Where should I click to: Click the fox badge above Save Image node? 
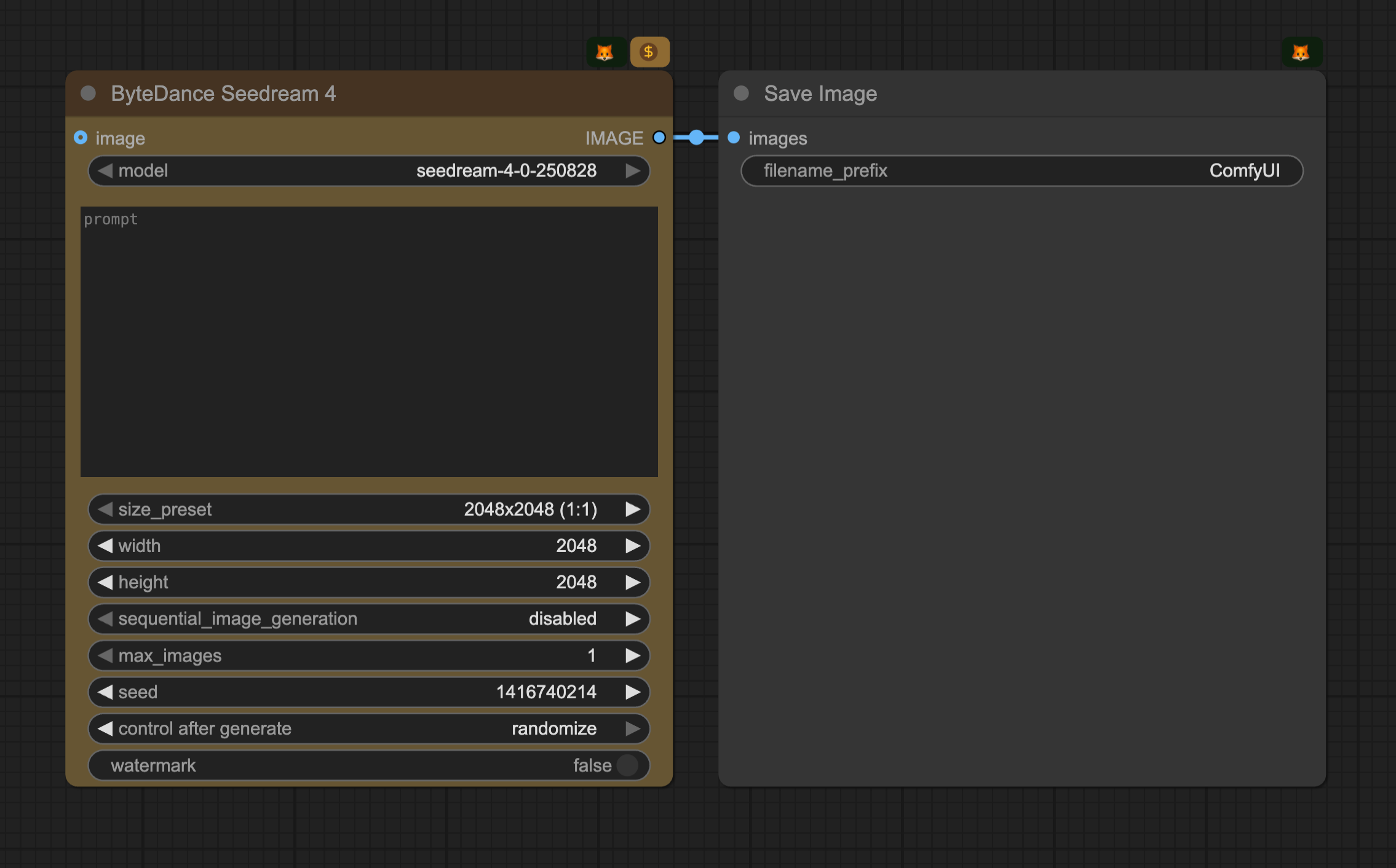pos(1301,52)
